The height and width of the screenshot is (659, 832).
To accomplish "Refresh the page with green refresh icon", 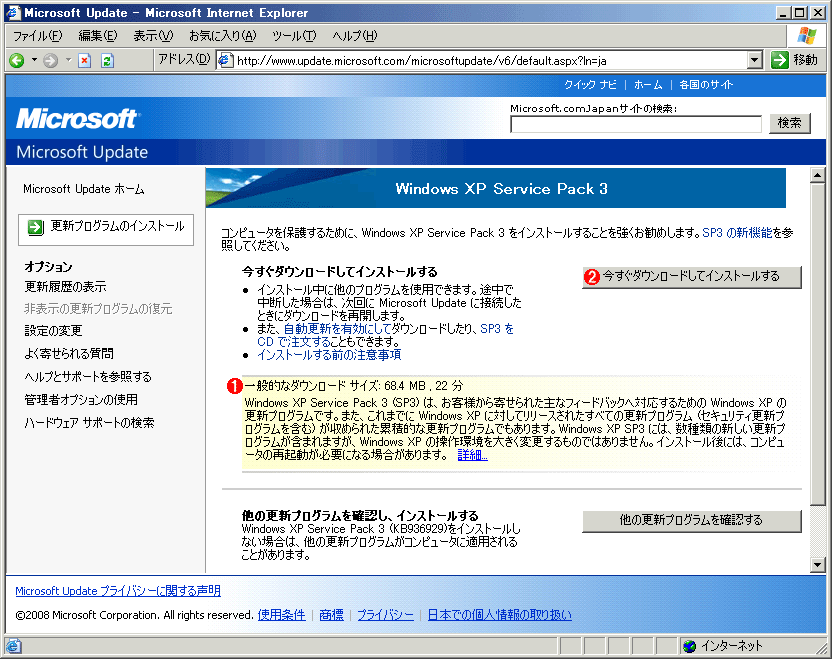I will (107, 60).
